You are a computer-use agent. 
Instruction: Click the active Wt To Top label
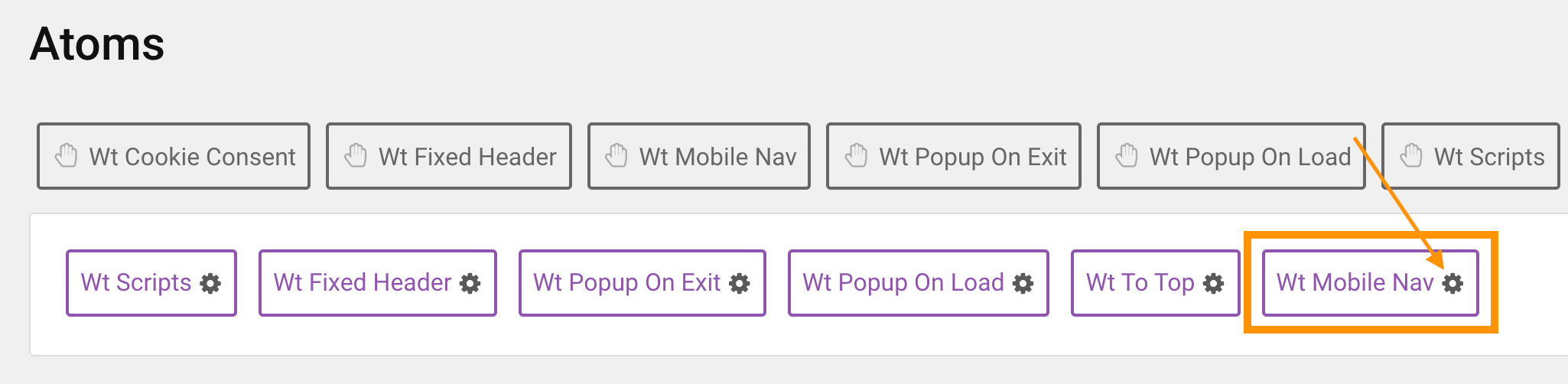click(x=1140, y=283)
